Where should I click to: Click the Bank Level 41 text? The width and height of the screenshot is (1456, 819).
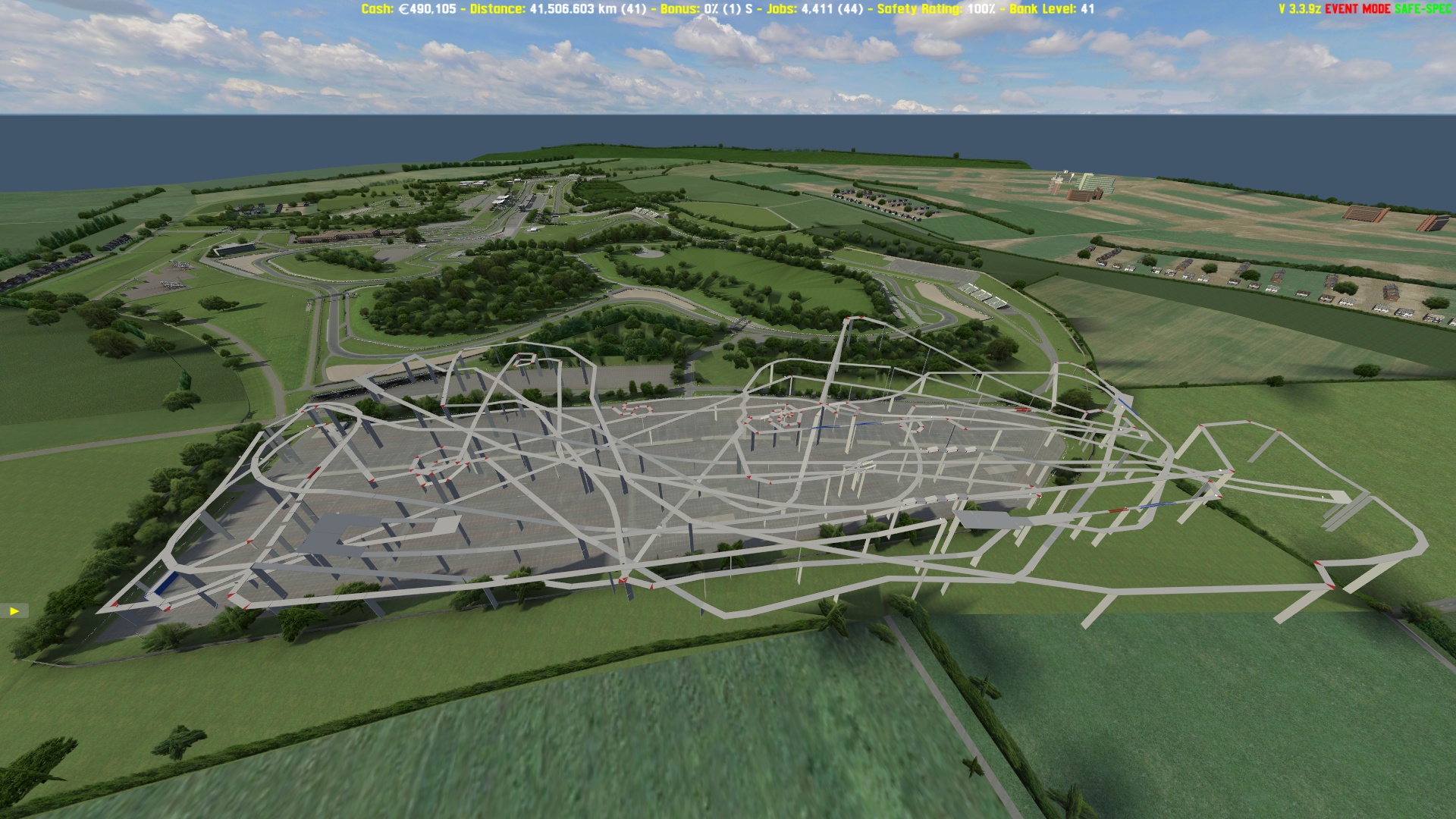tap(1051, 9)
